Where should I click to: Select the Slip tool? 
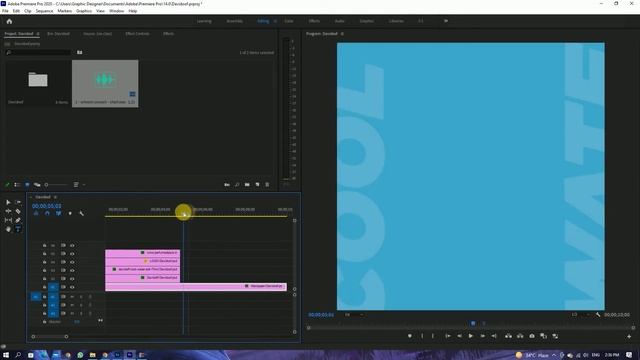(8, 220)
